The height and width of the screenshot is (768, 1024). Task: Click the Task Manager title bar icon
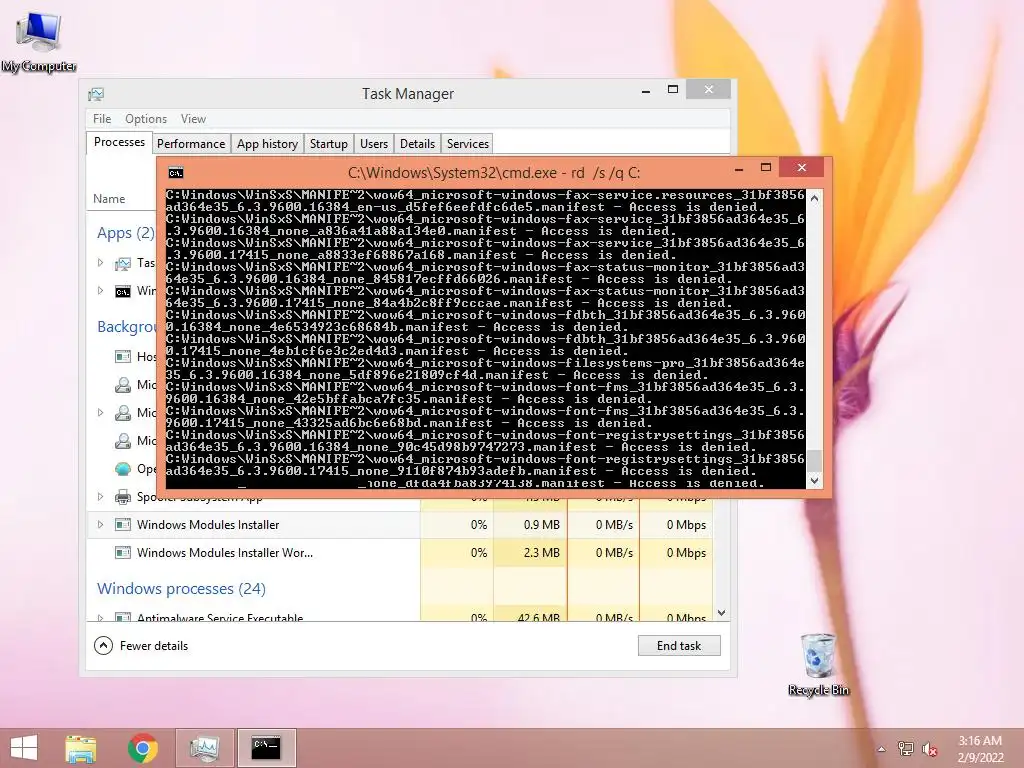tap(96, 94)
